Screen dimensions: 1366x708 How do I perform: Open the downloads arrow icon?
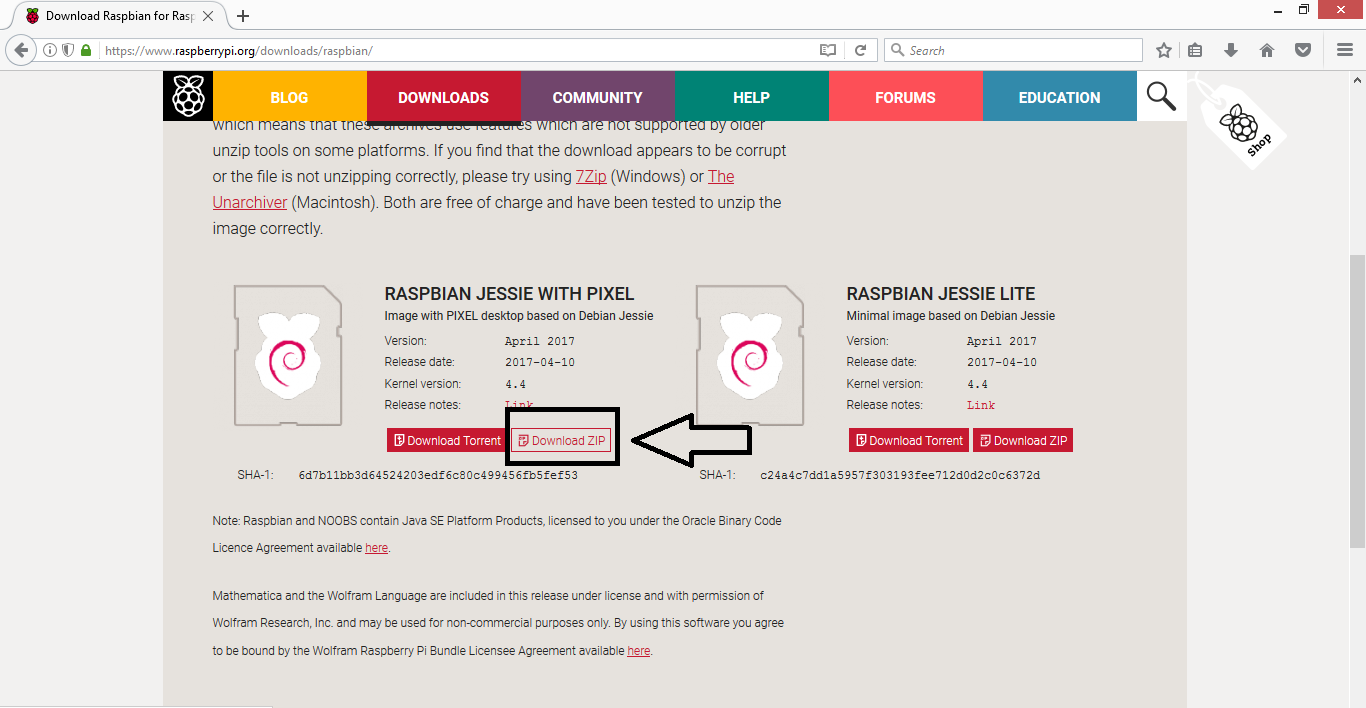point(1231,50)
